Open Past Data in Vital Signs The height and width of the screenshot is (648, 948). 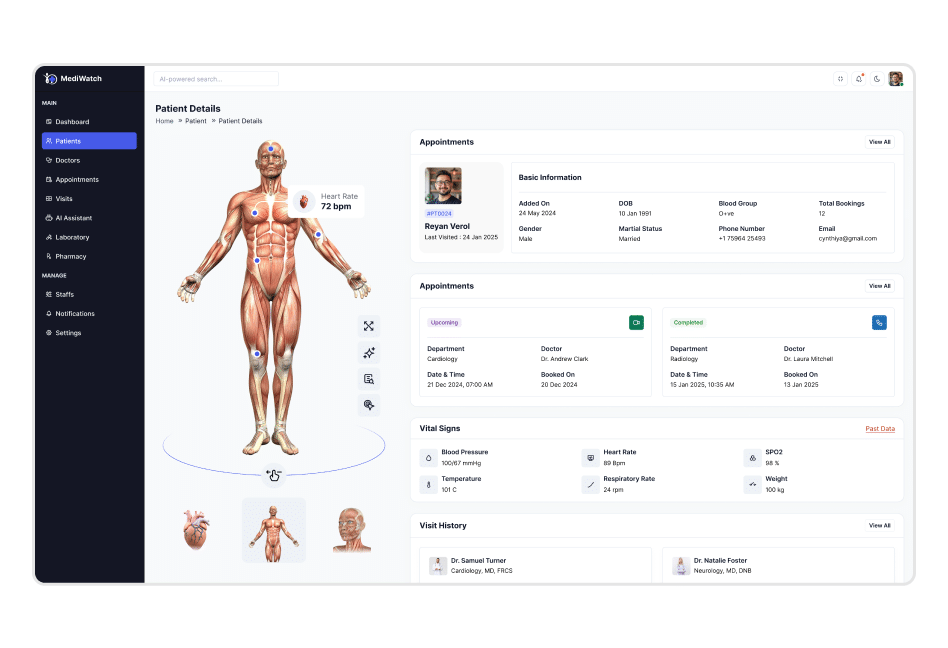[x=879, y=428]
